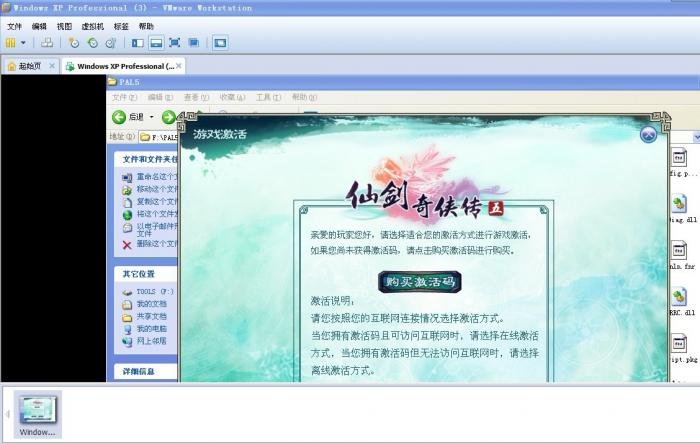
Task: Open the VMware 帮助 menu
Action: [146, 26]
